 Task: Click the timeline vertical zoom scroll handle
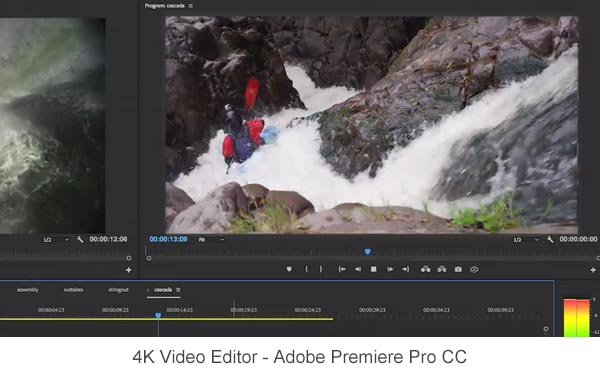(x=546, y=329)
